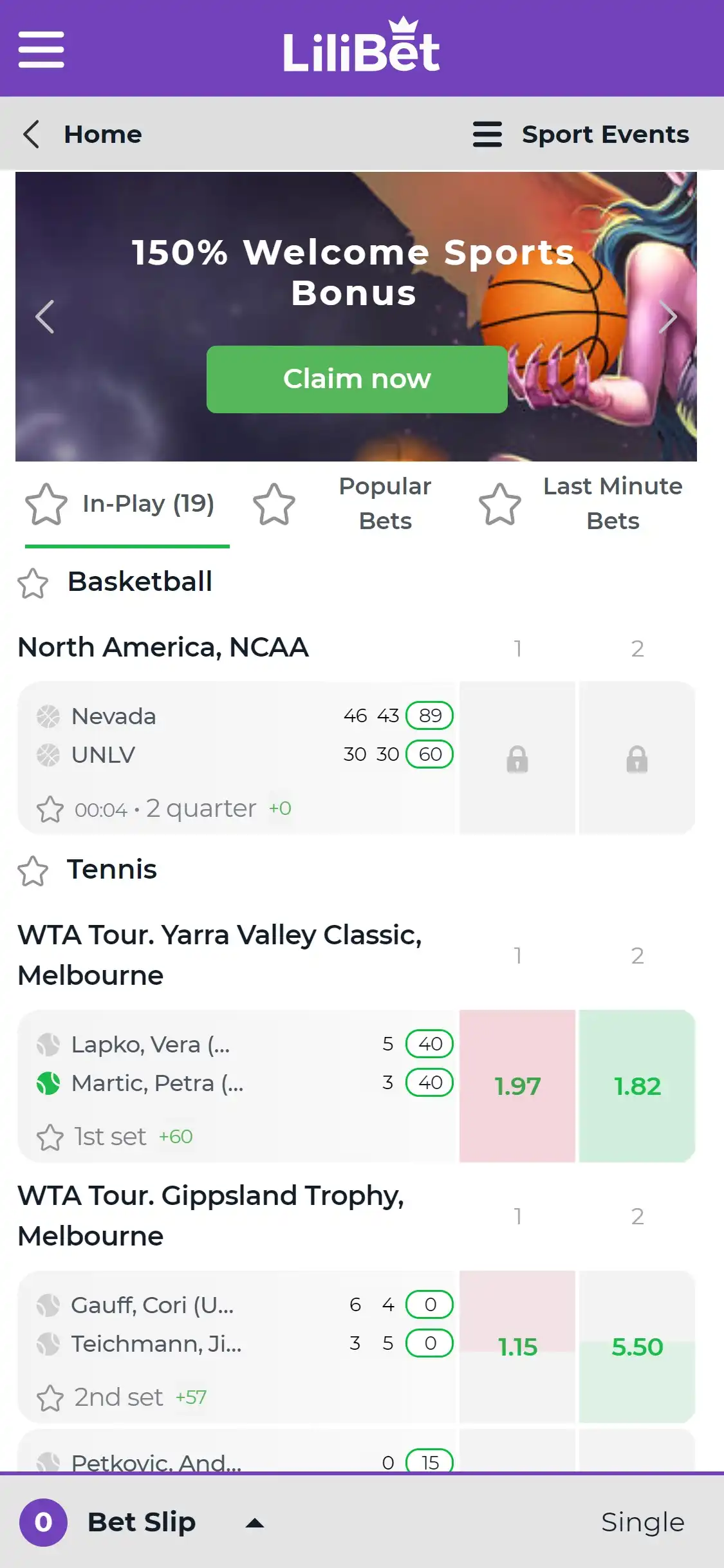
Task: Click the LiliBet logo
Action: pos(362,46)
